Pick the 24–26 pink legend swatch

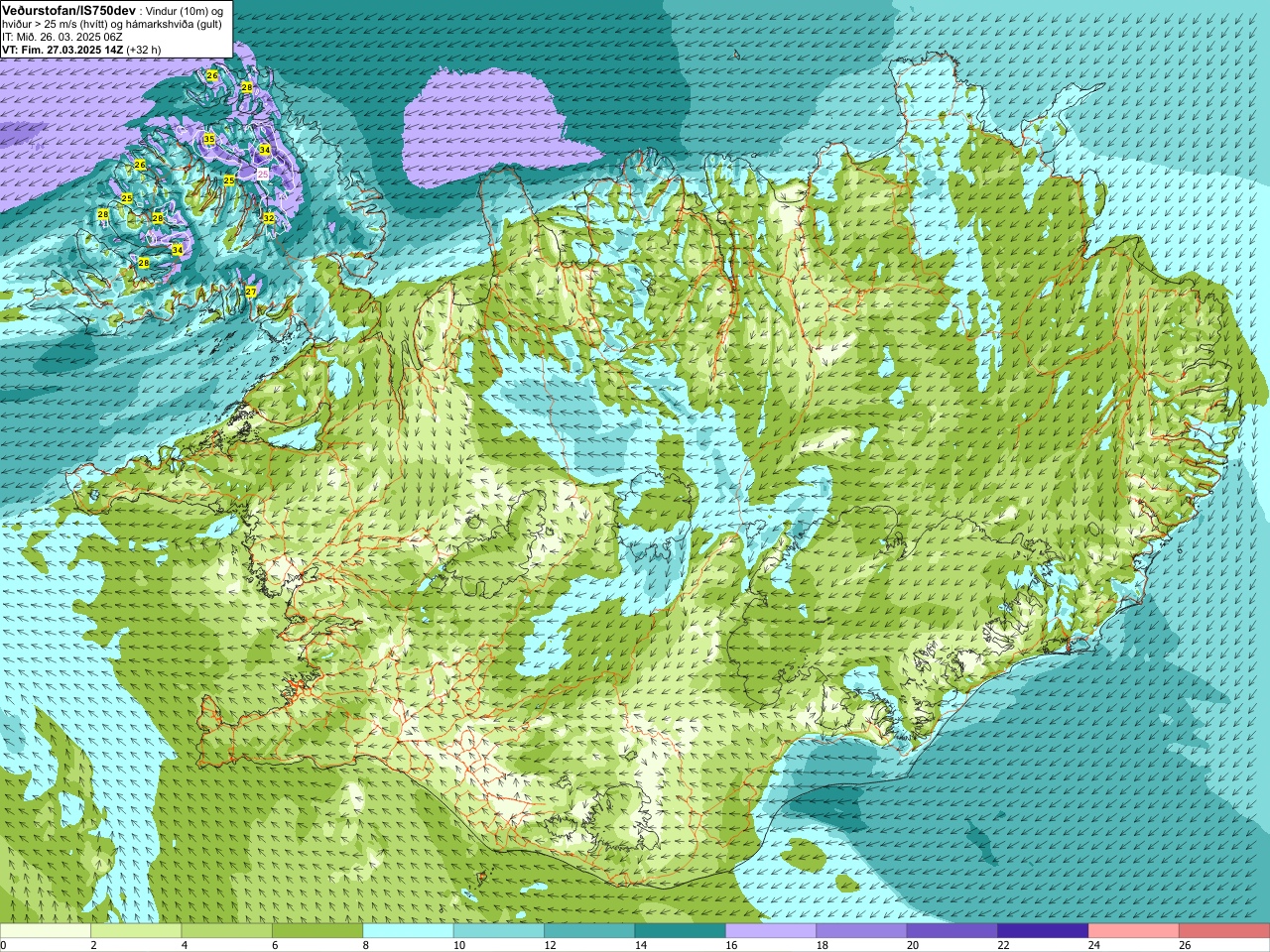tap(1134, 931)
